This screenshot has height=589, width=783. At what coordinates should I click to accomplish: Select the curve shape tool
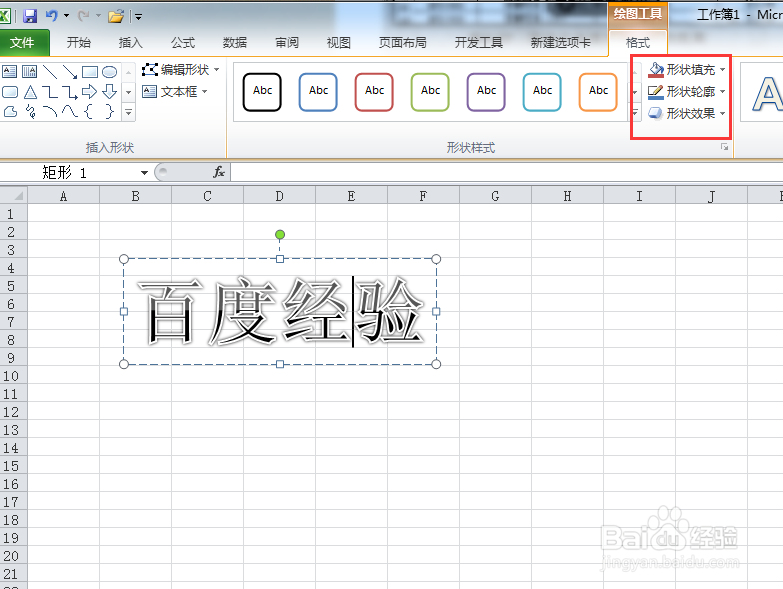click(x=70, y=111)
